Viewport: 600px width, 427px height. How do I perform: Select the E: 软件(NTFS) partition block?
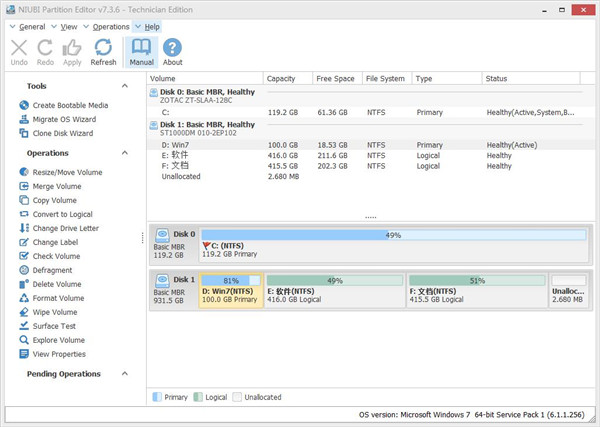tap(335, 290)
